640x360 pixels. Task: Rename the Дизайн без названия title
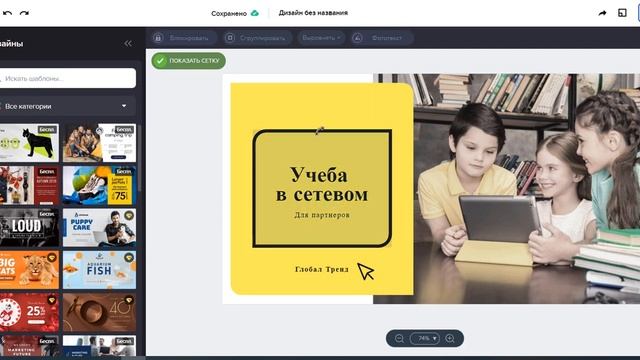click(x=313, y=13)
